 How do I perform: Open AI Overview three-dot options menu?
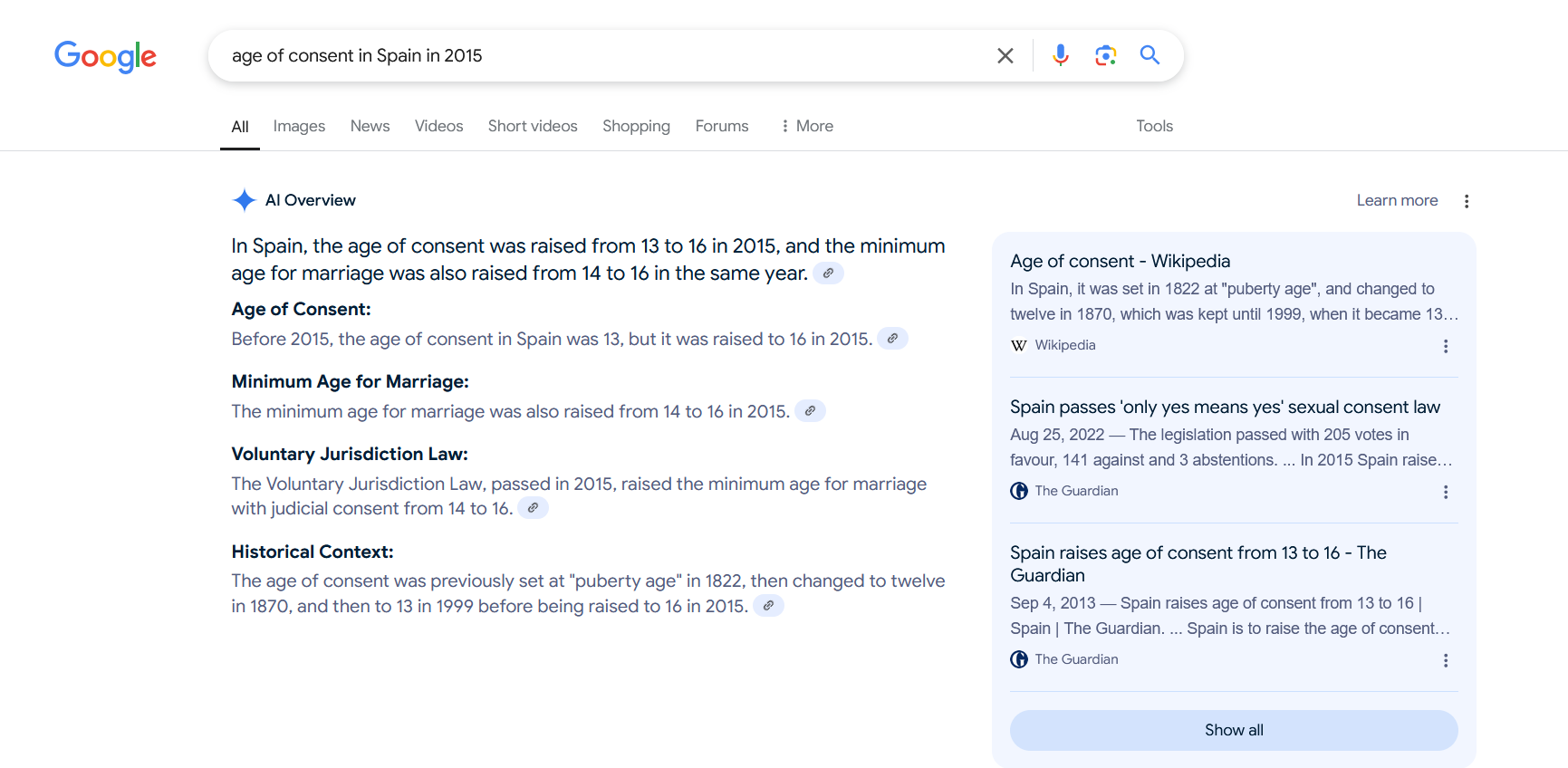tap(1466, 201)
